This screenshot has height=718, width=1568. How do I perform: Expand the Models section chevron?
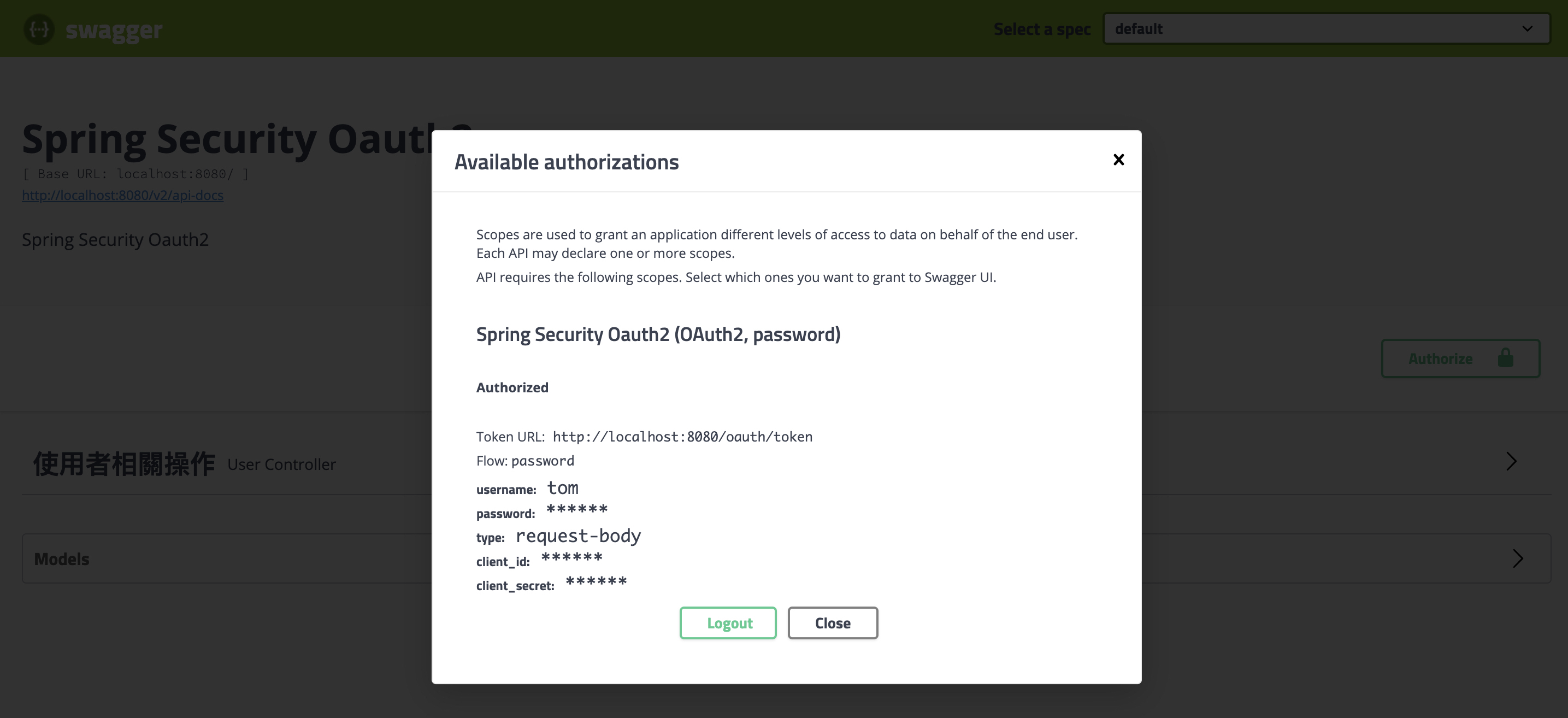[1518, 558]
